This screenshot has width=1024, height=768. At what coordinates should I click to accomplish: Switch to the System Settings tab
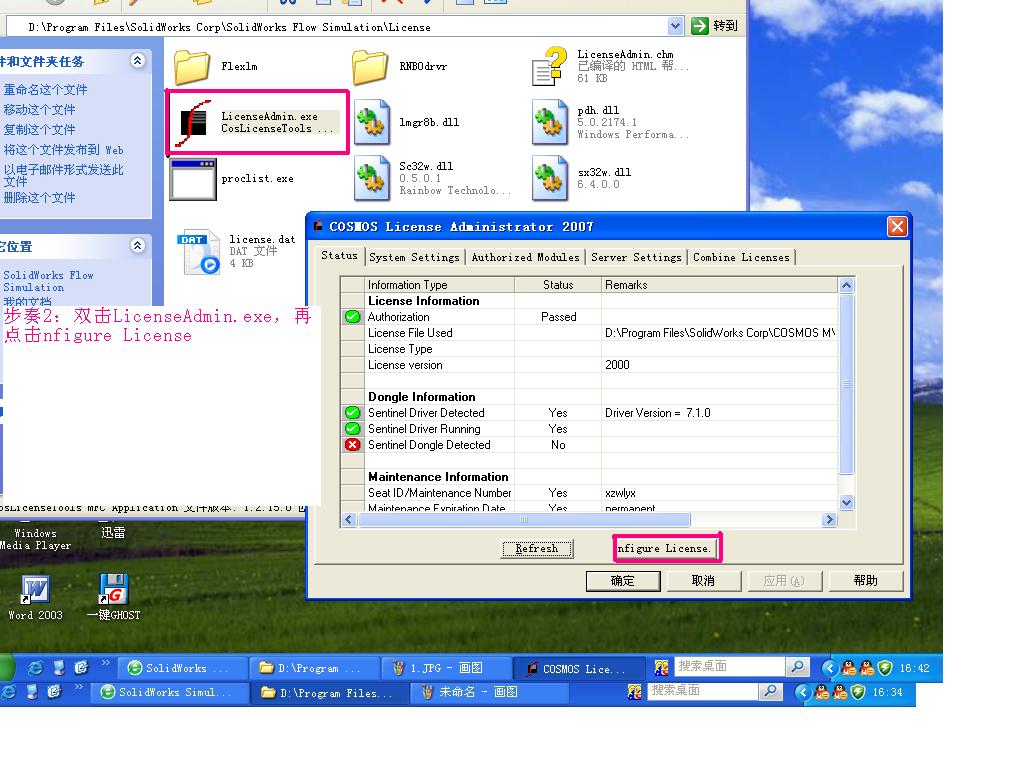[x=415, y=257]
